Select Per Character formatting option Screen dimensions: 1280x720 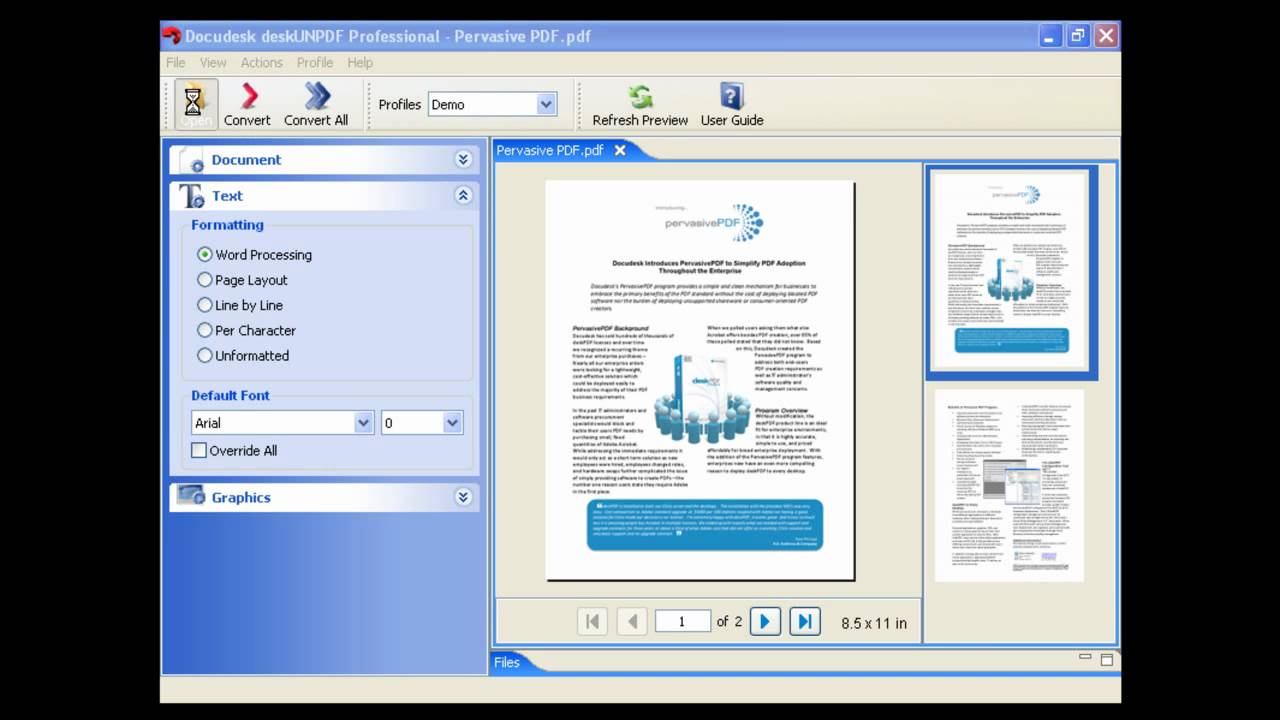pos(205,330)
